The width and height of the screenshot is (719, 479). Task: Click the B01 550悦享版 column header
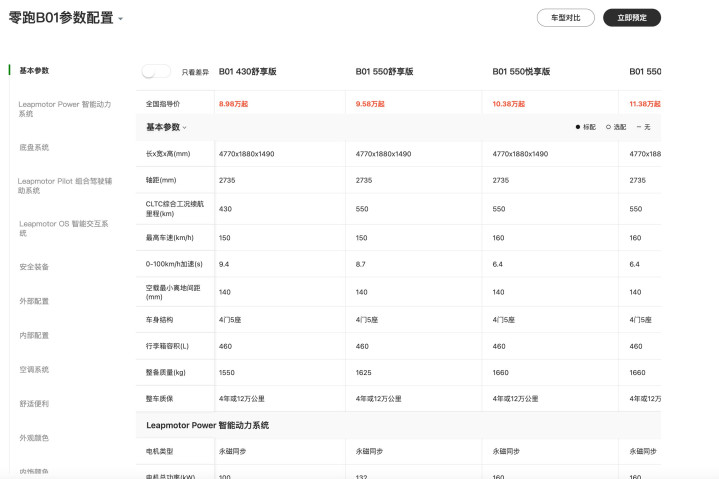(x=521, y=72)
